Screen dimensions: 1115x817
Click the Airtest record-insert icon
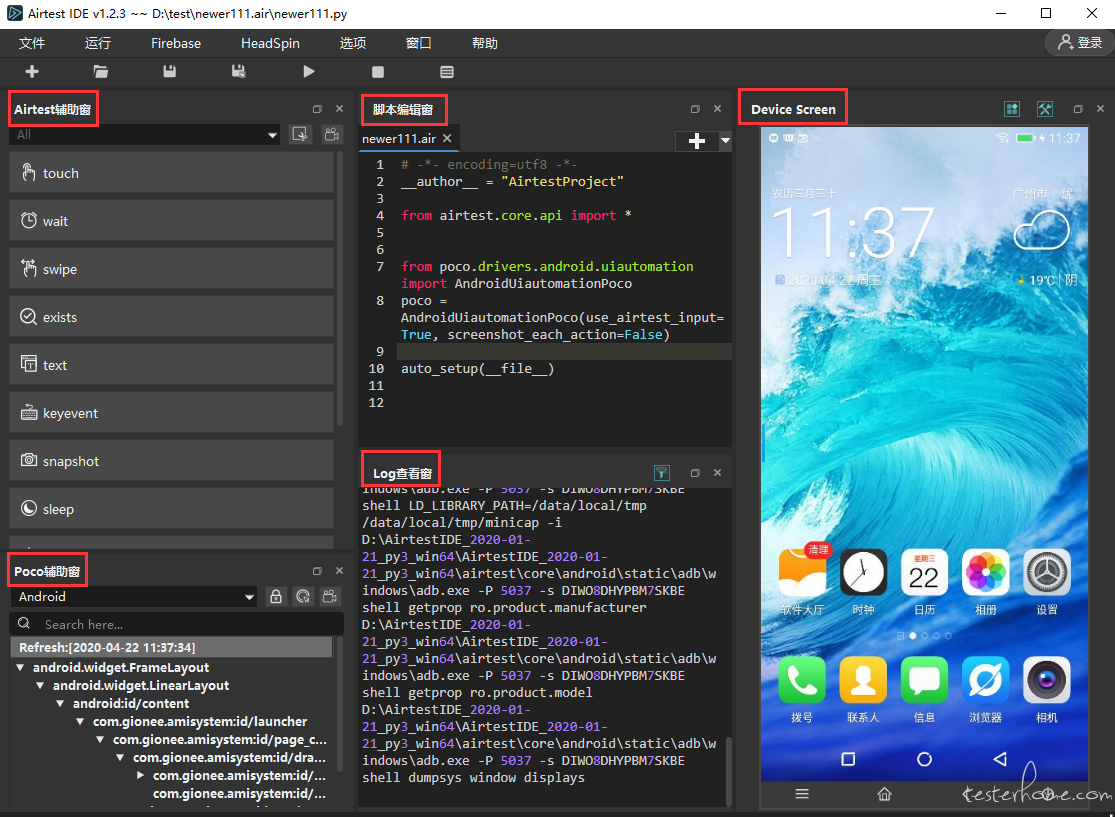(x=300, y=134)
